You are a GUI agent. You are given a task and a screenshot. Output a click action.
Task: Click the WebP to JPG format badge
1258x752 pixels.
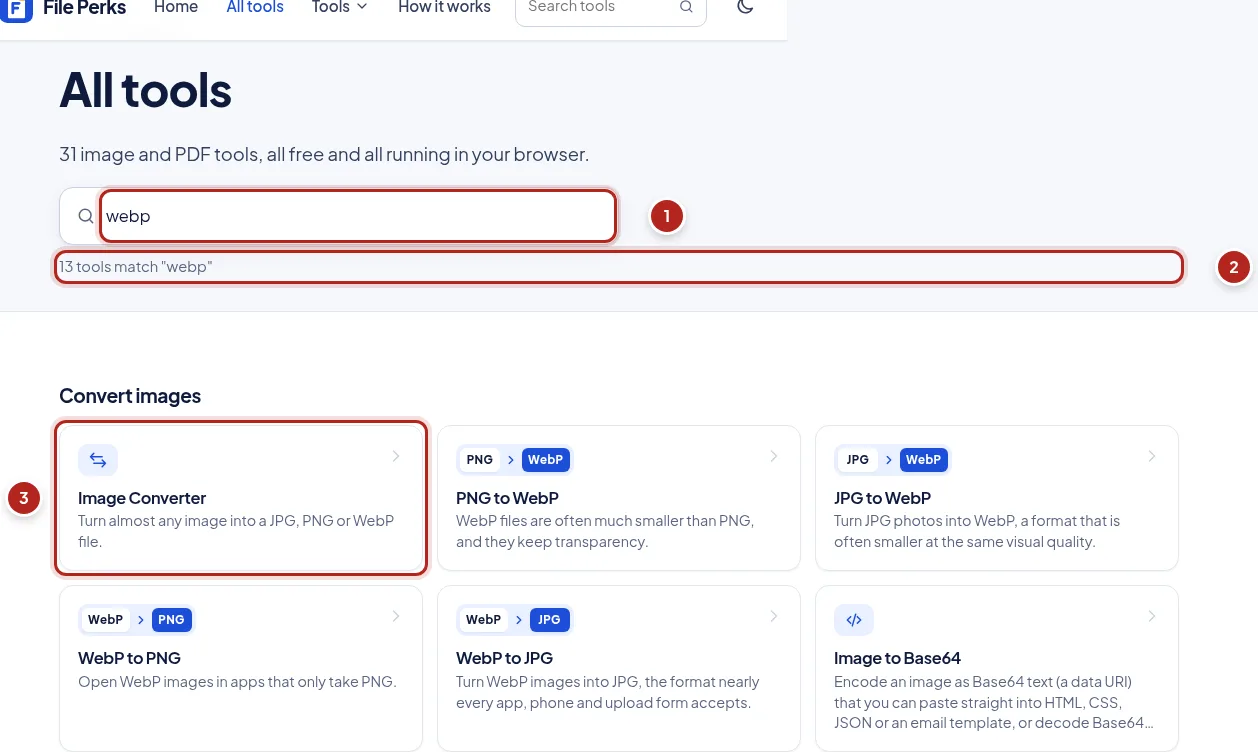(514, 620)
